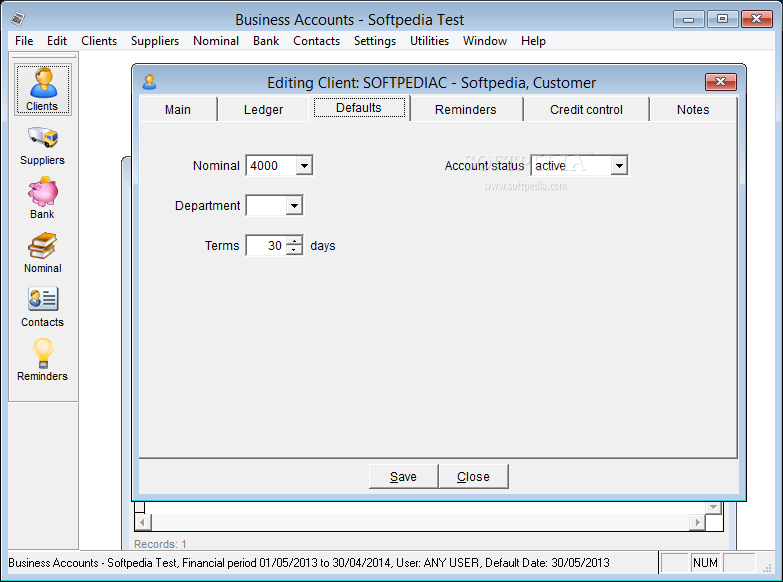The height and width of the screenshot is (582, 783).
Task: Open the Edit menu
Action: (57, 41)
